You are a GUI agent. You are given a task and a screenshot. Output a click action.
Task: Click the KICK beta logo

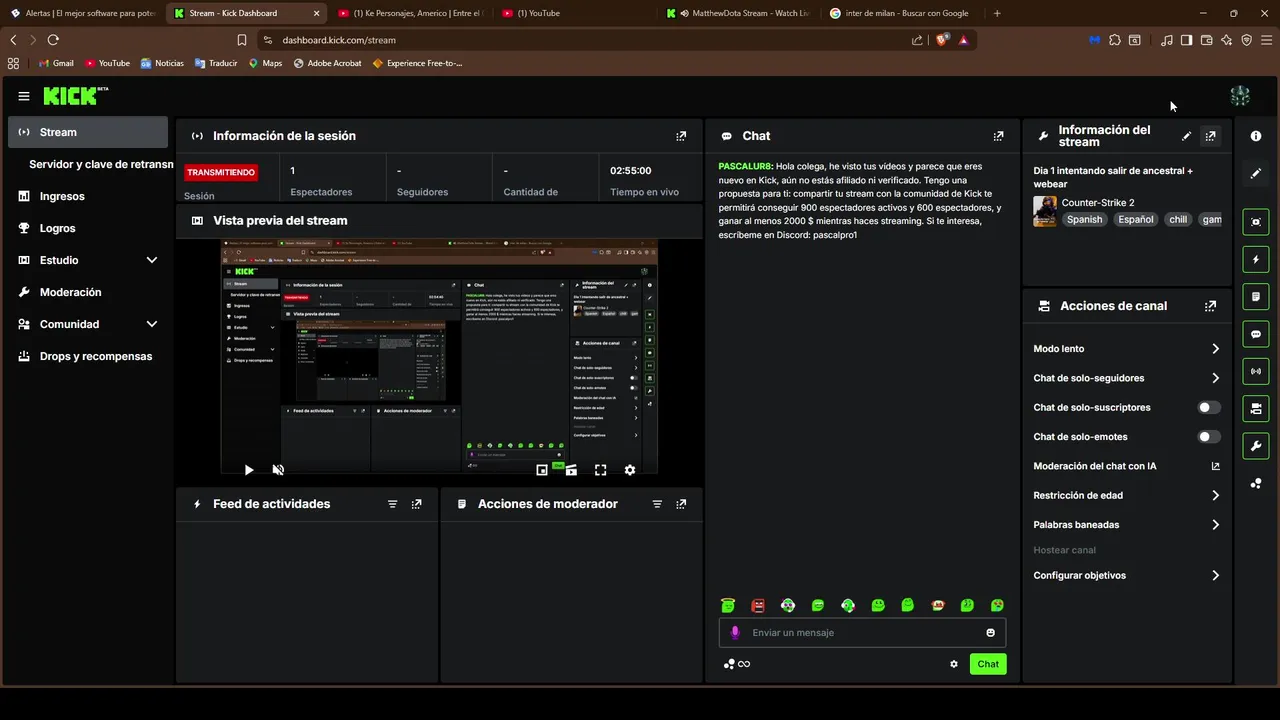75,96
